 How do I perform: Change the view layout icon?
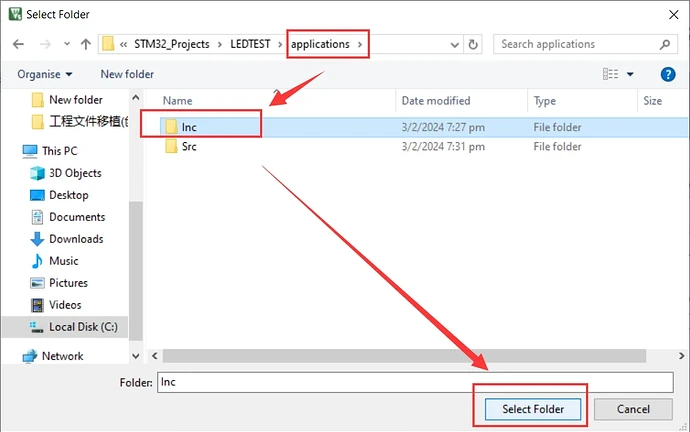click(610, 74)
